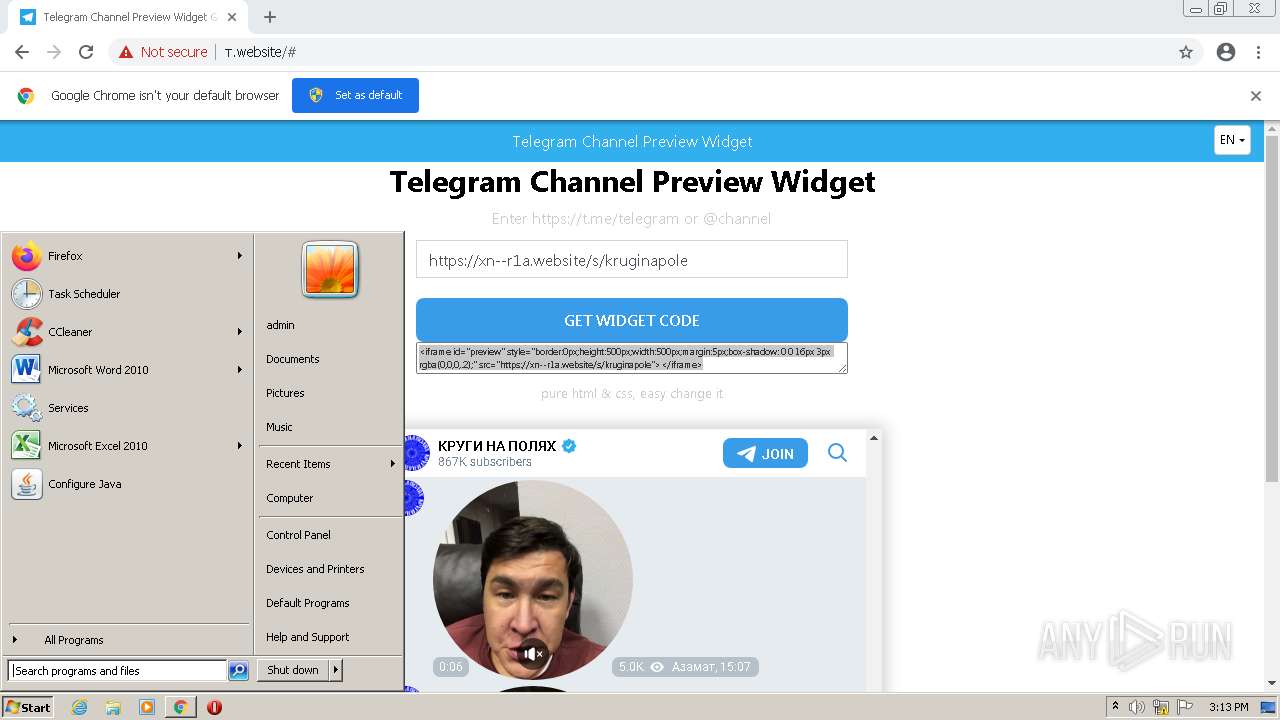Click the red stop-sign taskbar icon
The width and height of the screenshot is (1280, 720).
click(214, 707)
